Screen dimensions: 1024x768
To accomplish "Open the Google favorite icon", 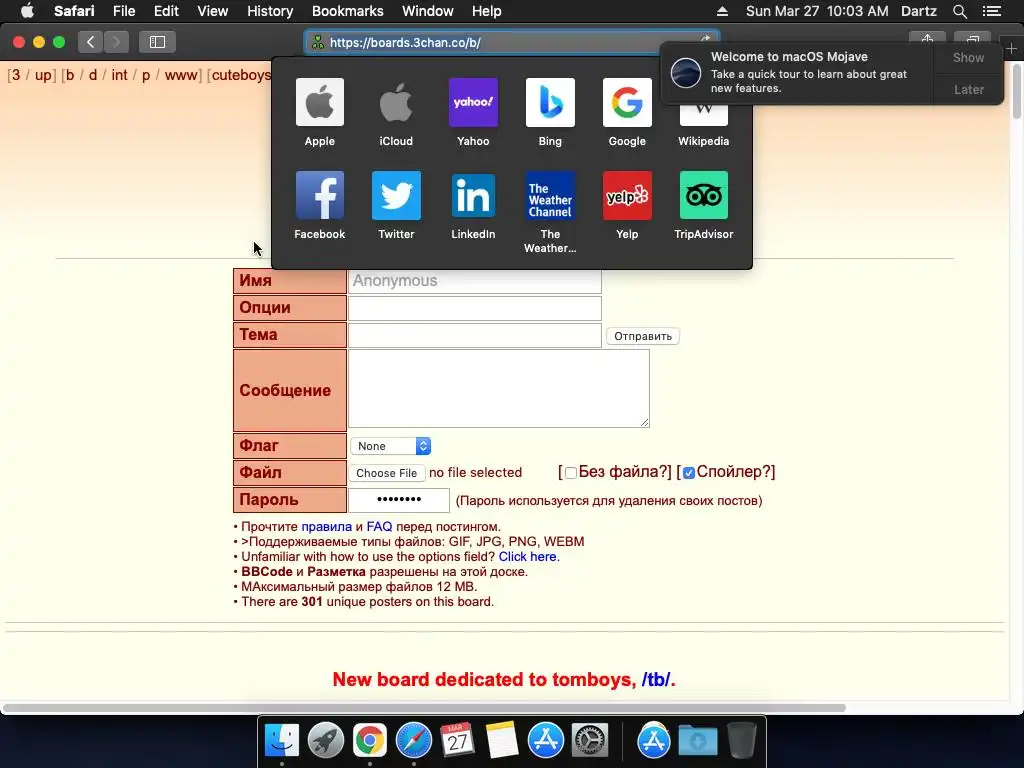I will pos(627,102).
